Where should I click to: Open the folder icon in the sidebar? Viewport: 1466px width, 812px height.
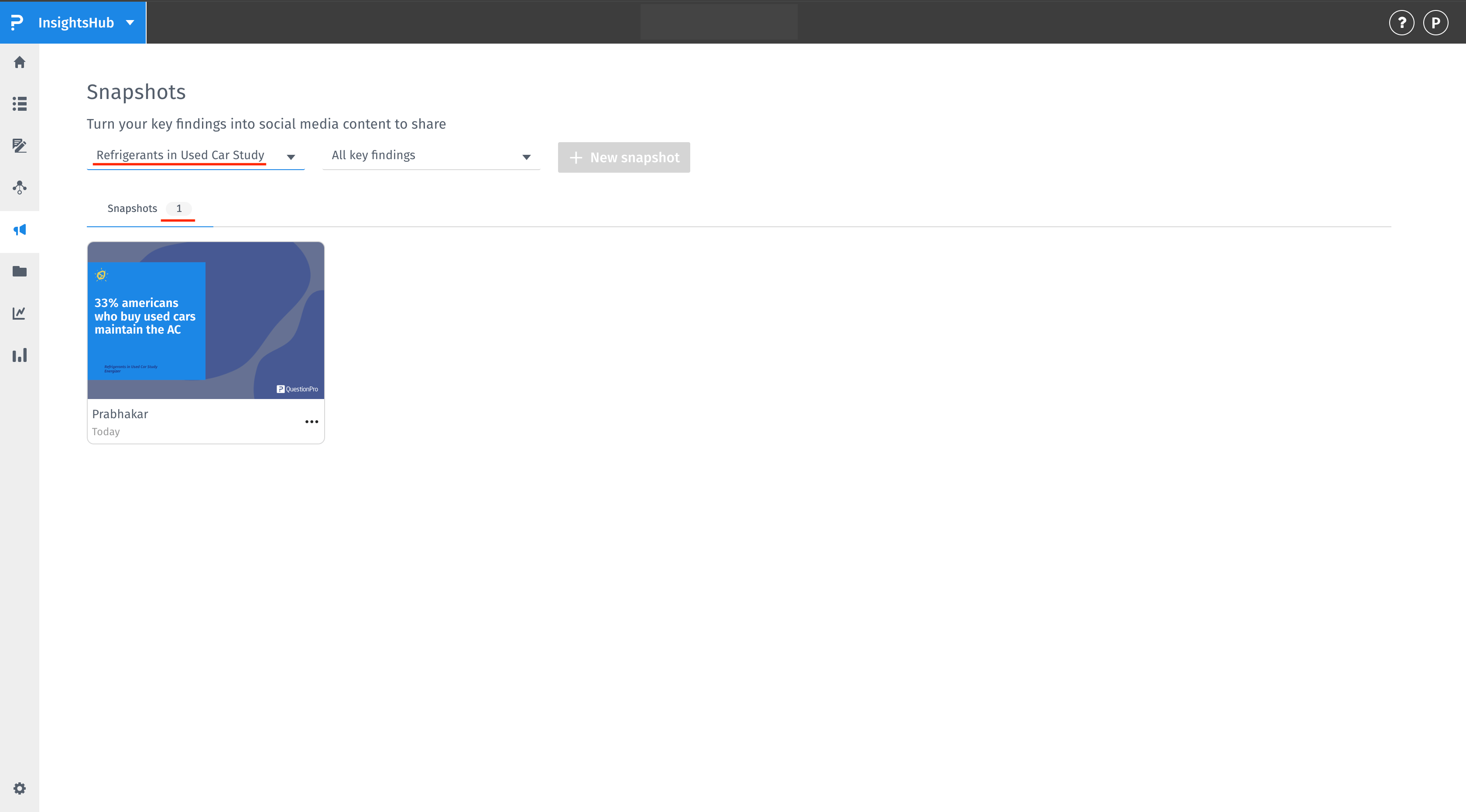pos(20,271)
